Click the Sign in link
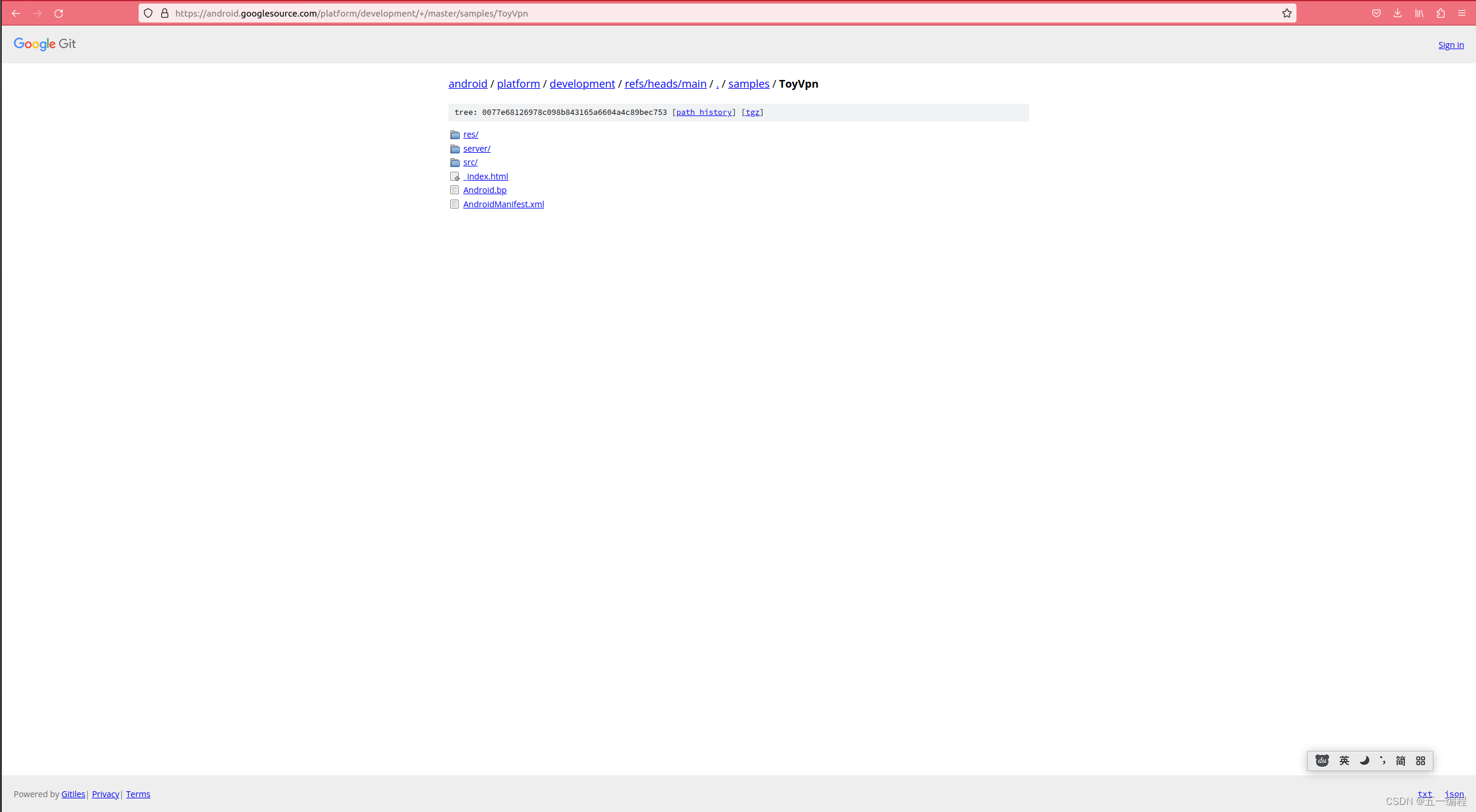Screen dimensions: 1476x812 click(1451, 44)
